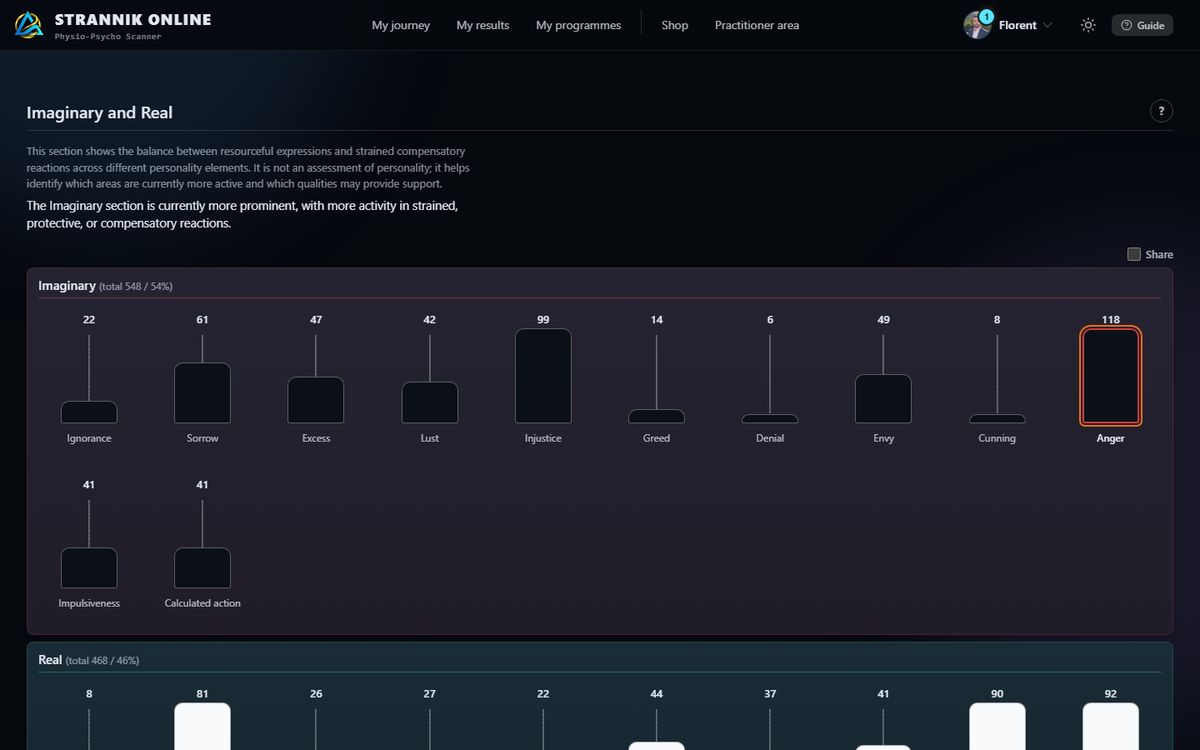Open the Practitioner area
The image size is (1200, 750).
point(757,25)
